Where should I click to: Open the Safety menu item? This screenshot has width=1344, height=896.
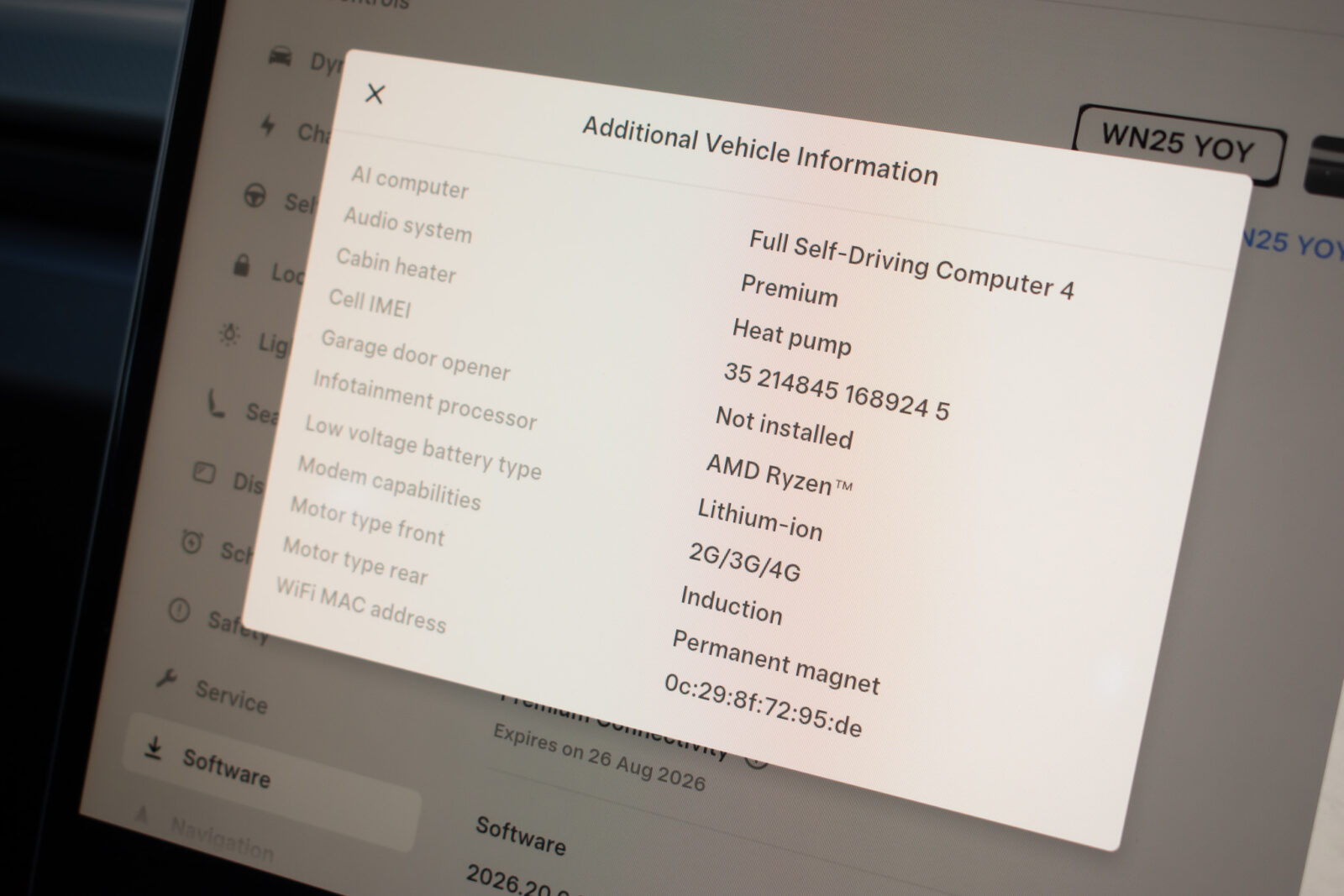pos(239,626)
